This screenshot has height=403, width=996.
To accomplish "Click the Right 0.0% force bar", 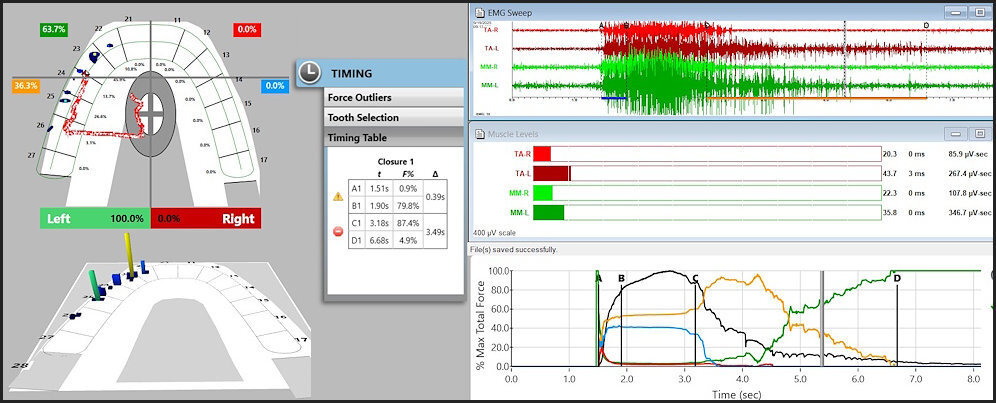I will (x=204, y=218).
